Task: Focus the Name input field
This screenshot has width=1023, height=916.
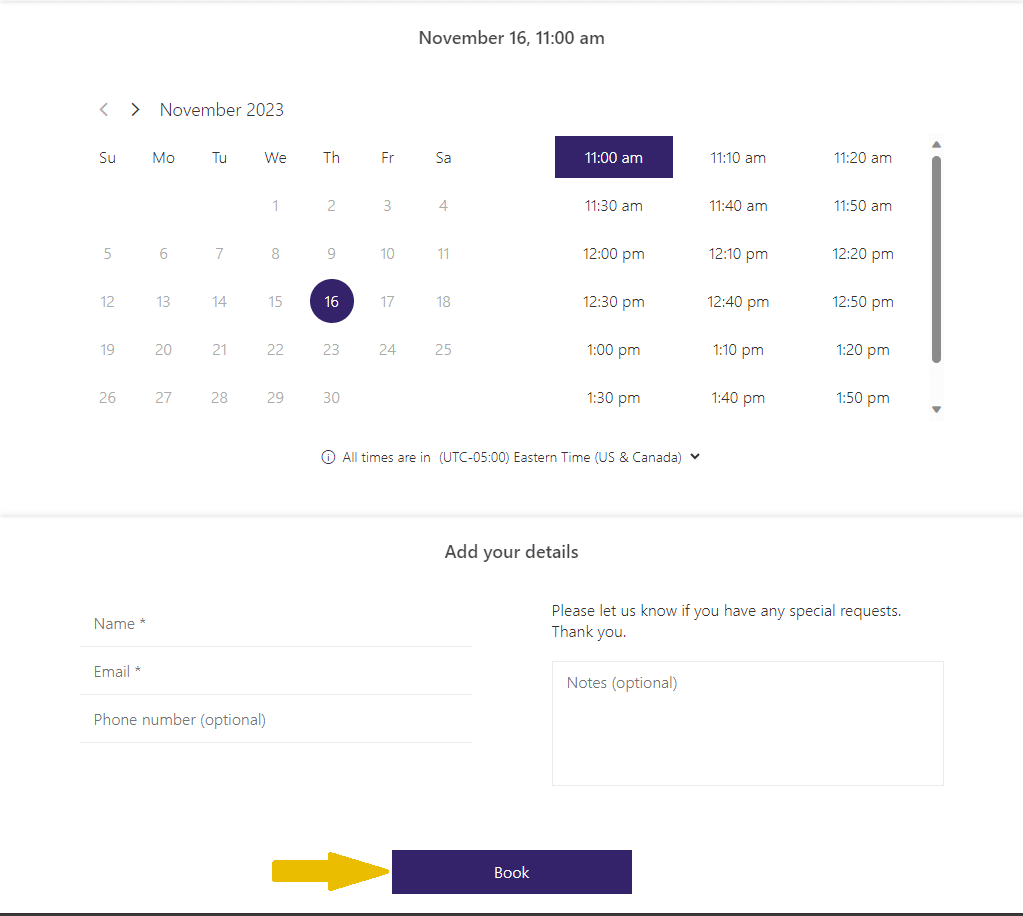Action: point(276,624)
